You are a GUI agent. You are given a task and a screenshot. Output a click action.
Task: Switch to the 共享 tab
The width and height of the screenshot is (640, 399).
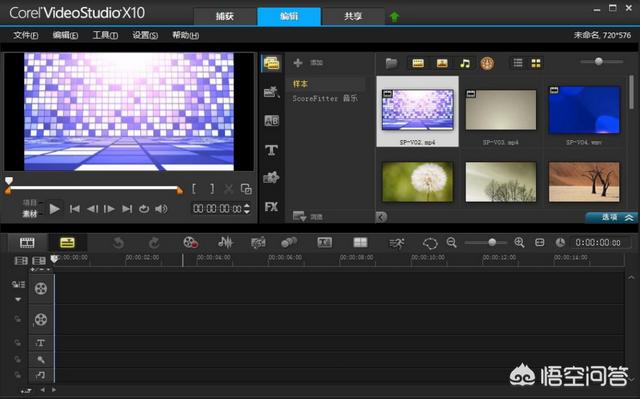coord(353,16)
